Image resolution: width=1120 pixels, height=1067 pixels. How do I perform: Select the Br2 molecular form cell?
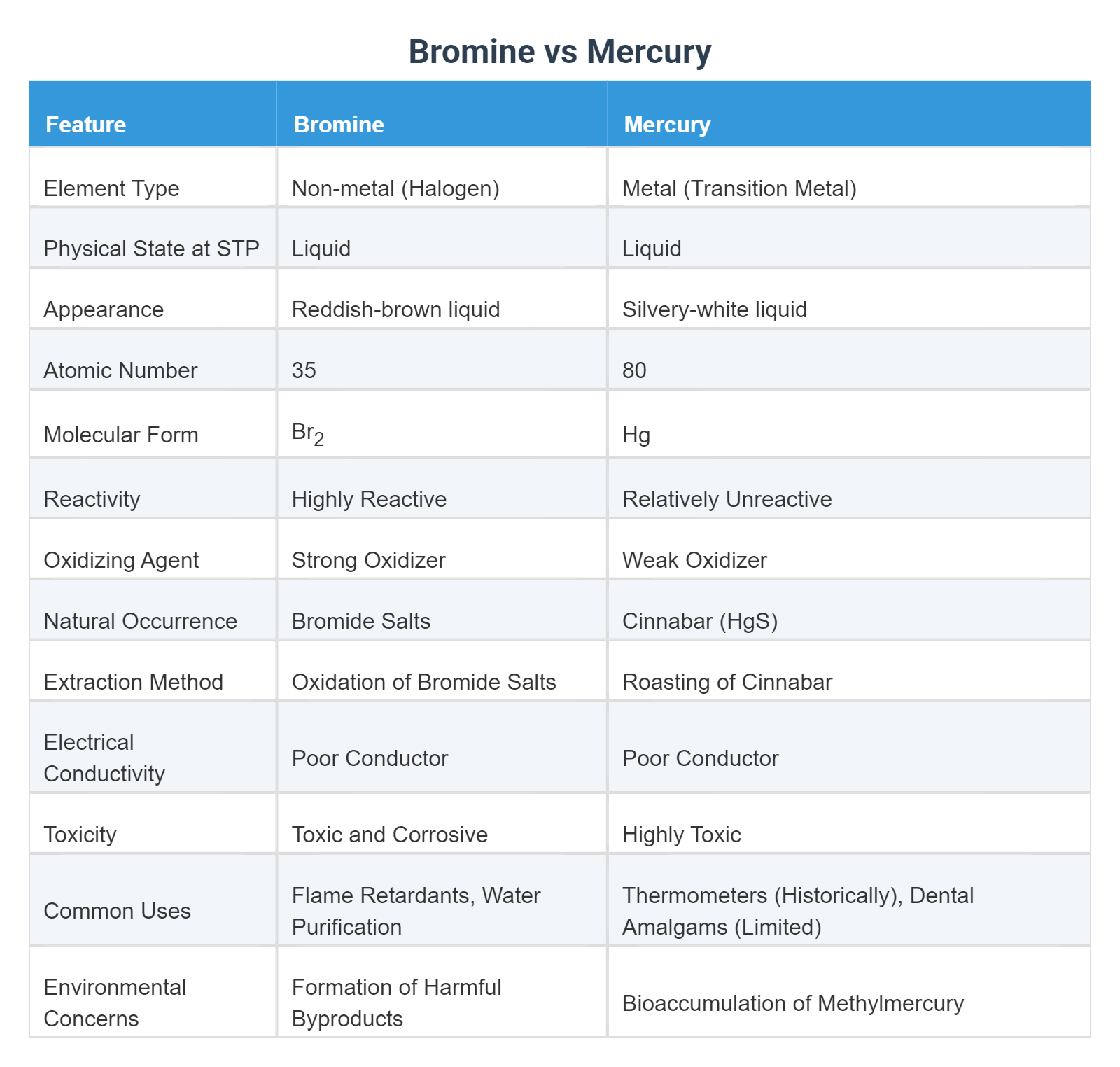442,424
